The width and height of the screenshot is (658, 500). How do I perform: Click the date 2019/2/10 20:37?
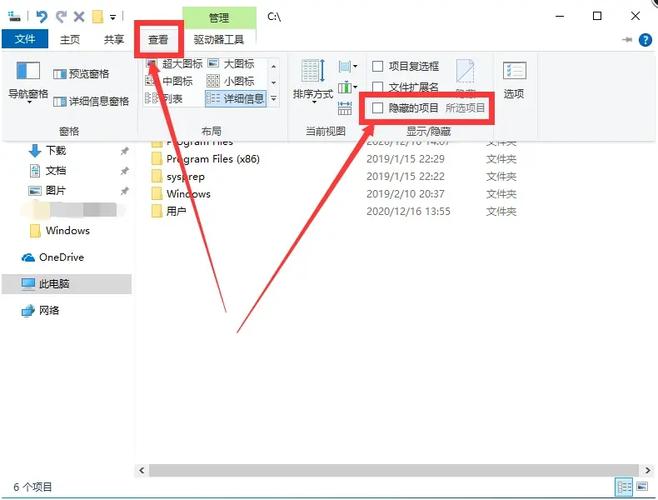pos(405,194)
